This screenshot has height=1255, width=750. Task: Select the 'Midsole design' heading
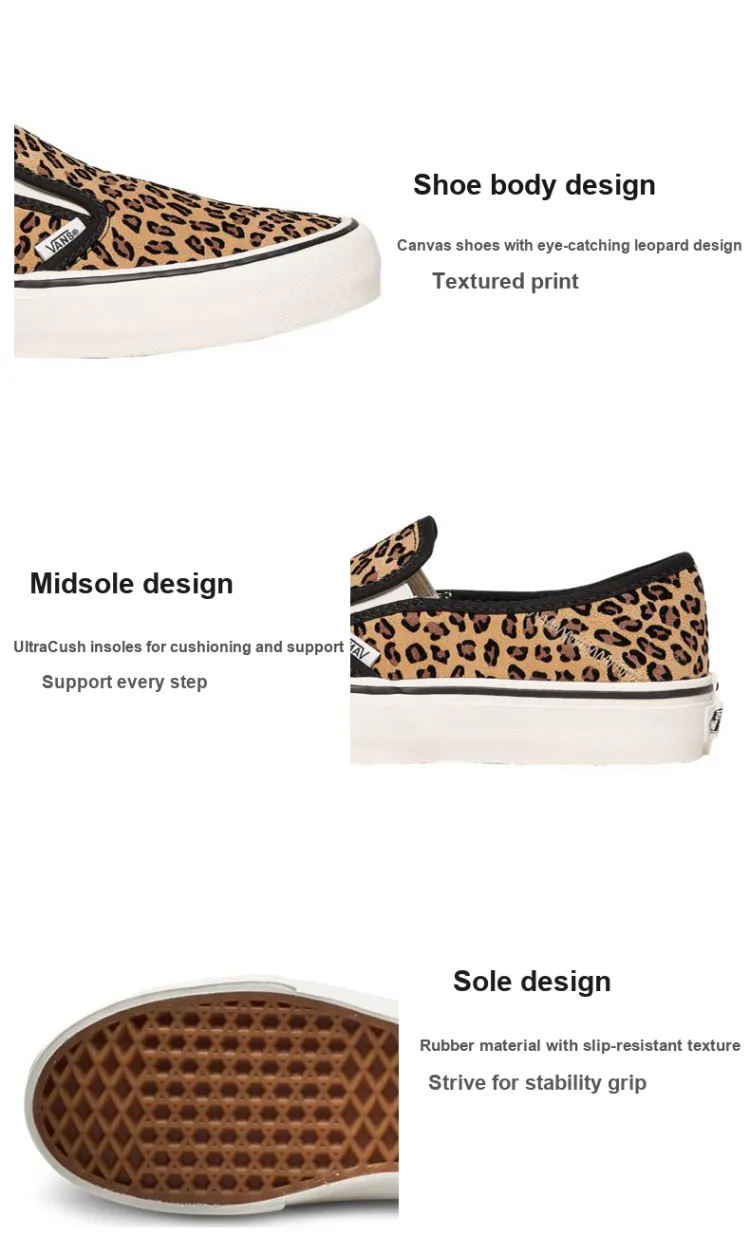pos(131,584)
